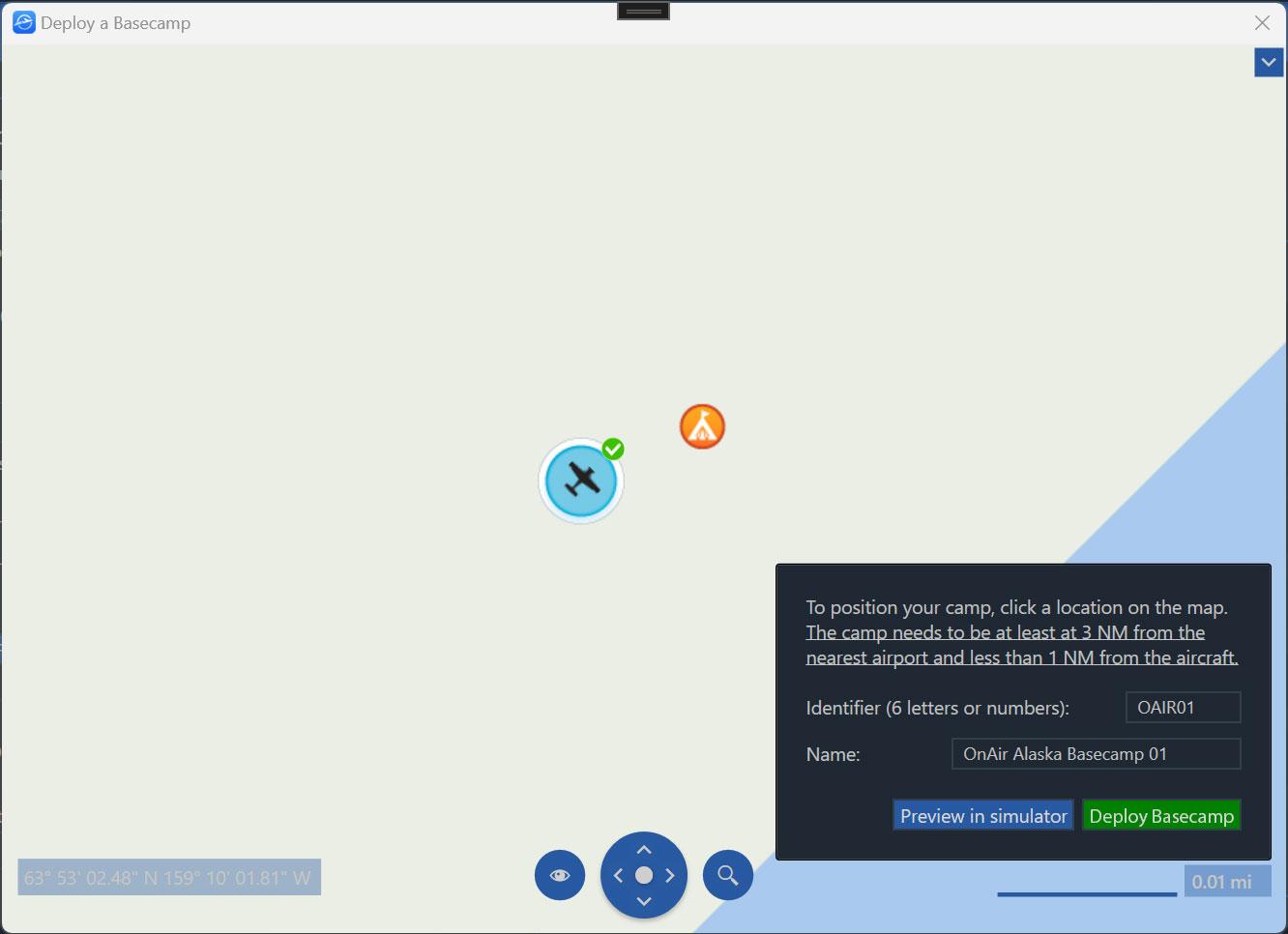Click the underlined camp distance requirement text

point(1020,645)
